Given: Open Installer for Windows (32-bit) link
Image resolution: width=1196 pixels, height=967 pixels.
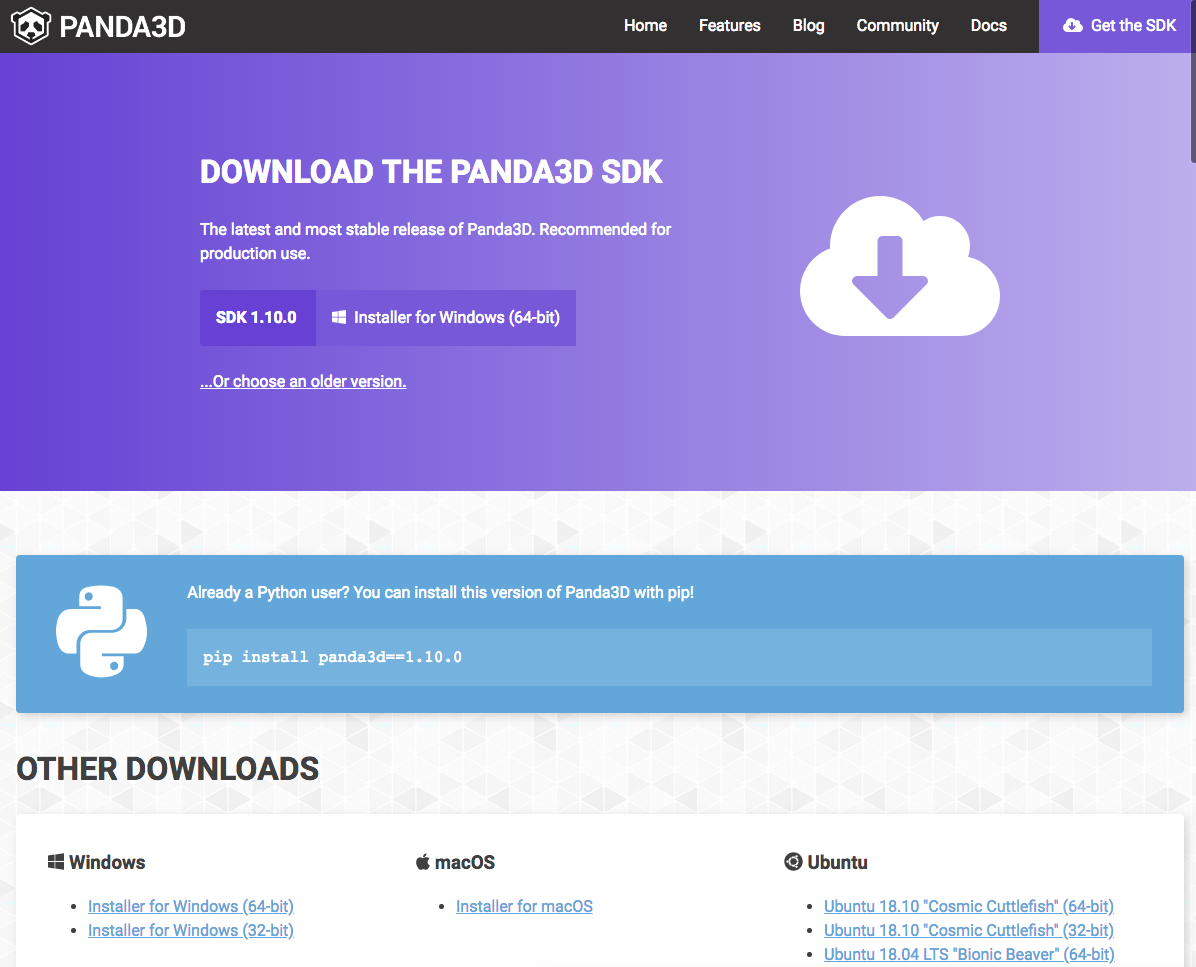Looking at the screenshot, I should tap(191, 930).
